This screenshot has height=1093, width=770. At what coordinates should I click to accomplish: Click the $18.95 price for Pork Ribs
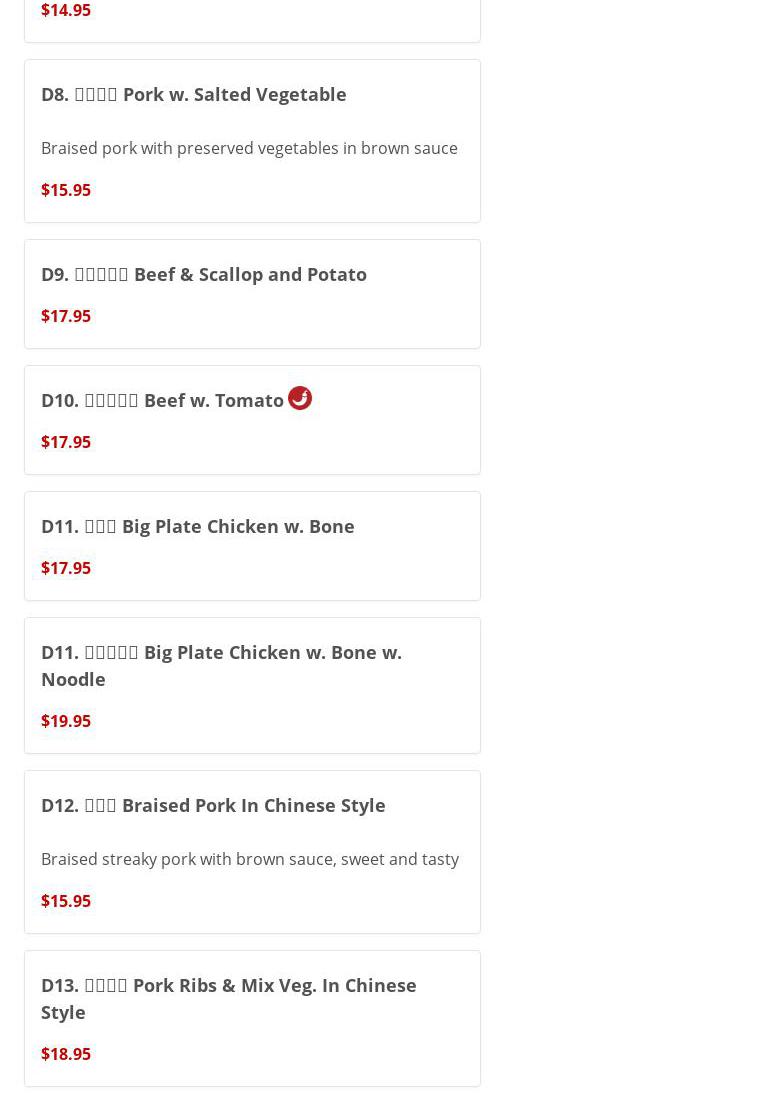tap(66, 1054)
